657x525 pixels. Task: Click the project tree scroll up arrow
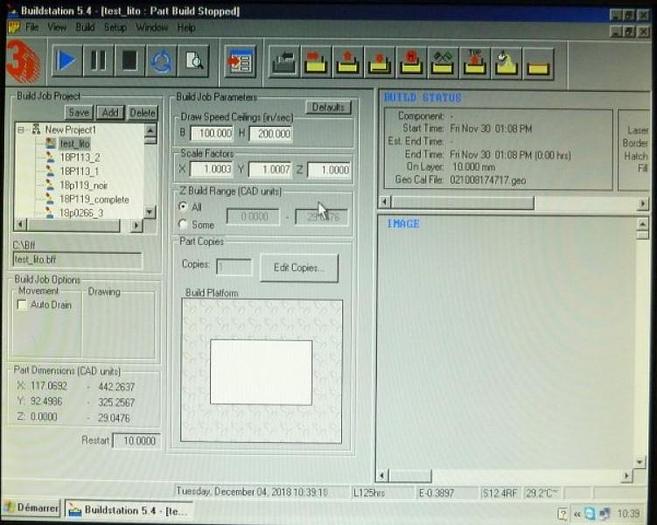coord(150,130)
